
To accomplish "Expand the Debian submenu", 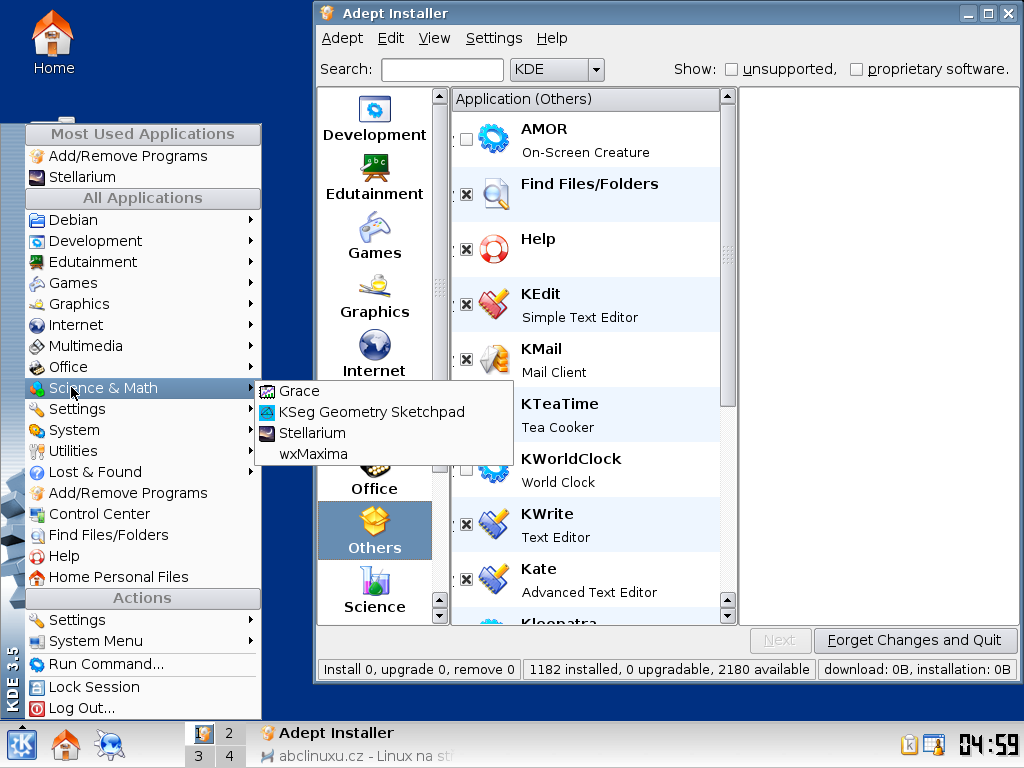I will [x=143, y=220].
